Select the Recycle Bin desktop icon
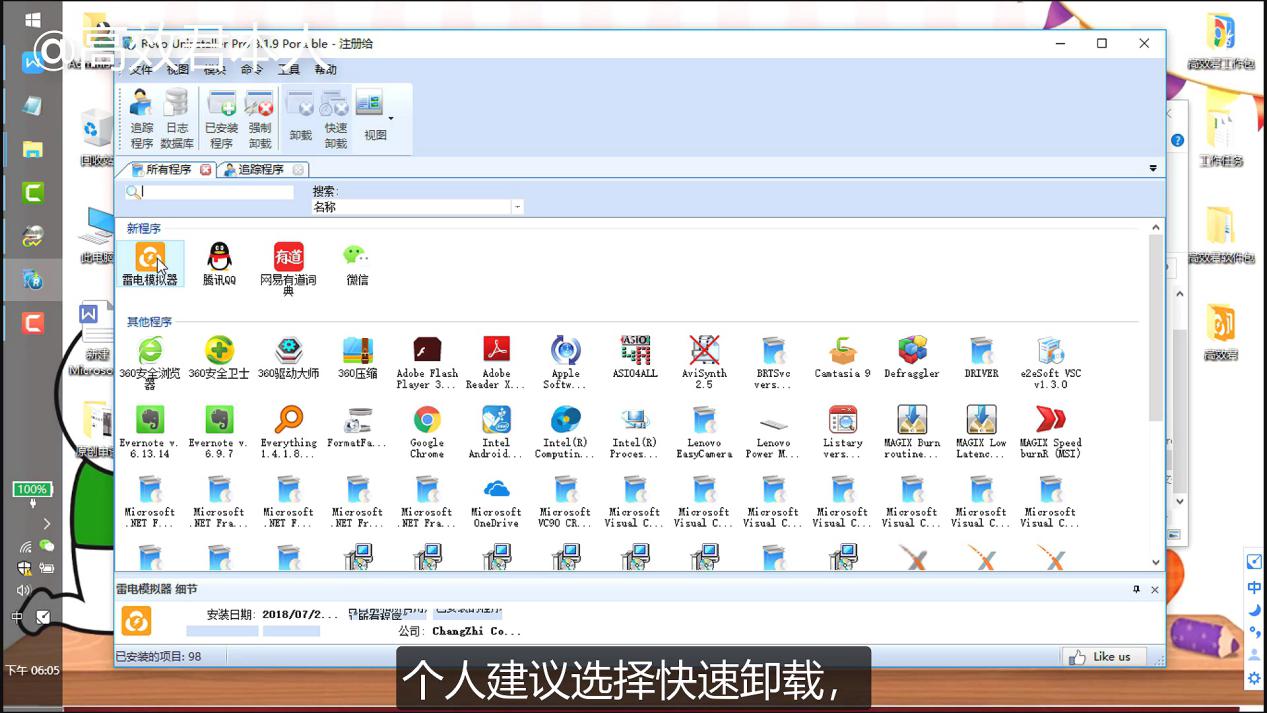The image size is (1267, 713). tap(96, 140)
